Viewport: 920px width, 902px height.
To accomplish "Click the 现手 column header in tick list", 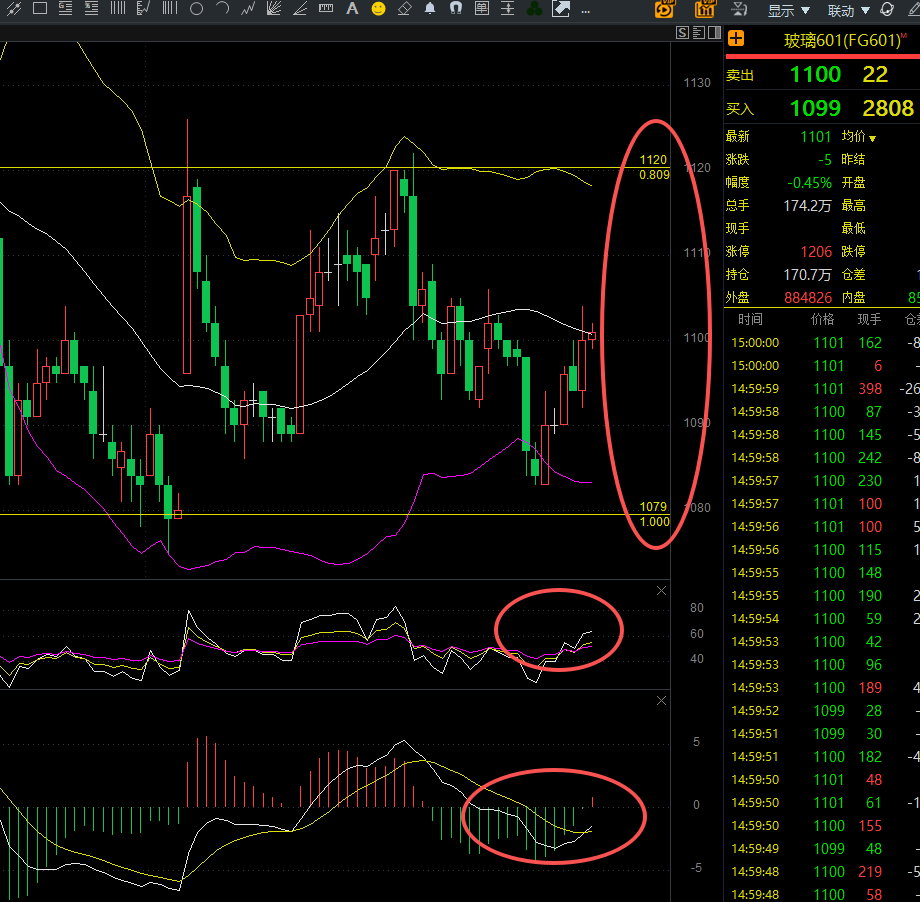I will (869, 319).
